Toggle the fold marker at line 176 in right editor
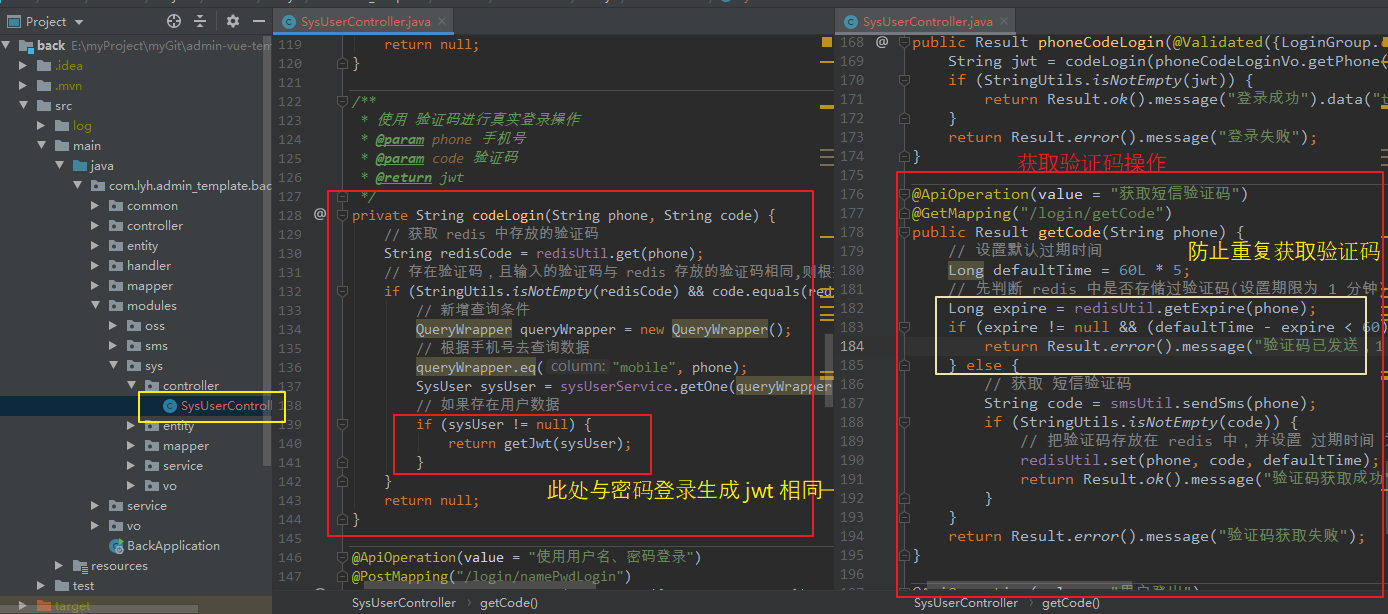The width and height of the screenshot is (1388, 614). click(904, 194)
